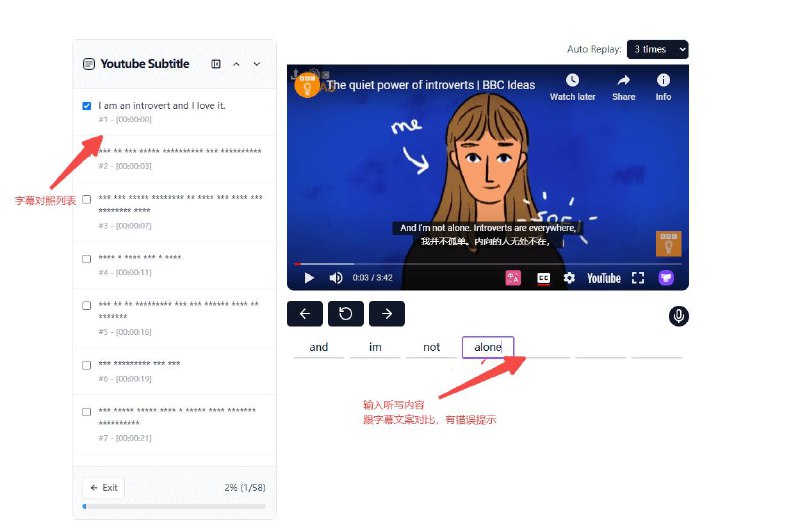Click the dictation progress bar at bottom of panel
This screenshot has height=530, width=800.
click(174, 507)
